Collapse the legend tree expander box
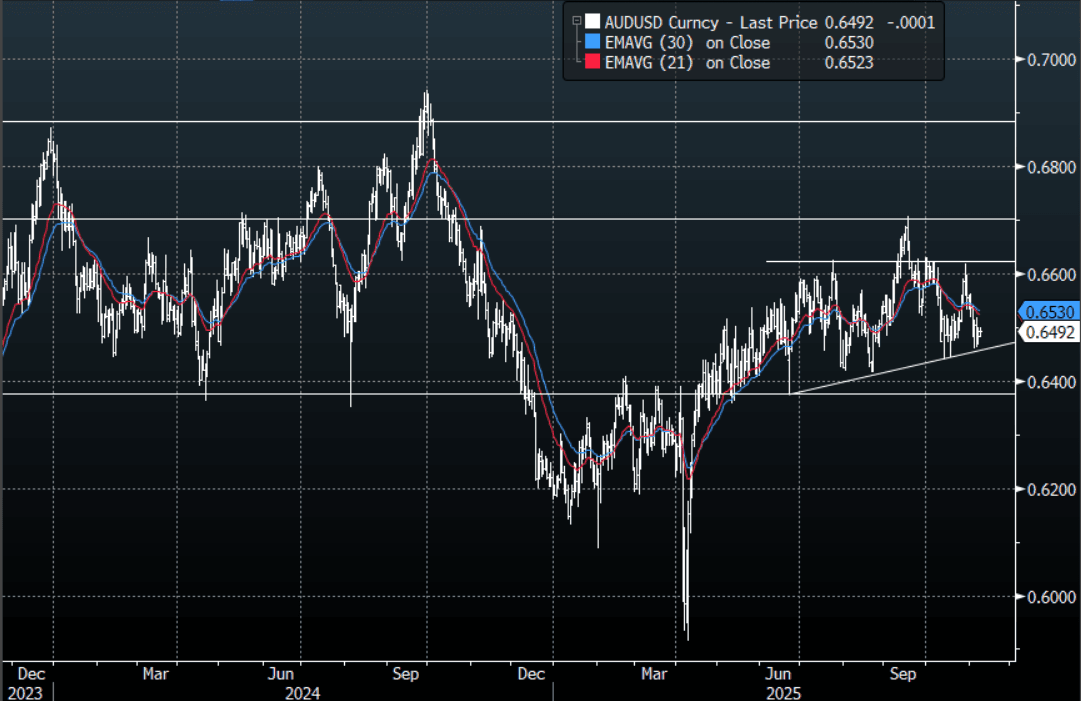The width and height of the screenshot is (1081, 701). (x=576, y=22)
